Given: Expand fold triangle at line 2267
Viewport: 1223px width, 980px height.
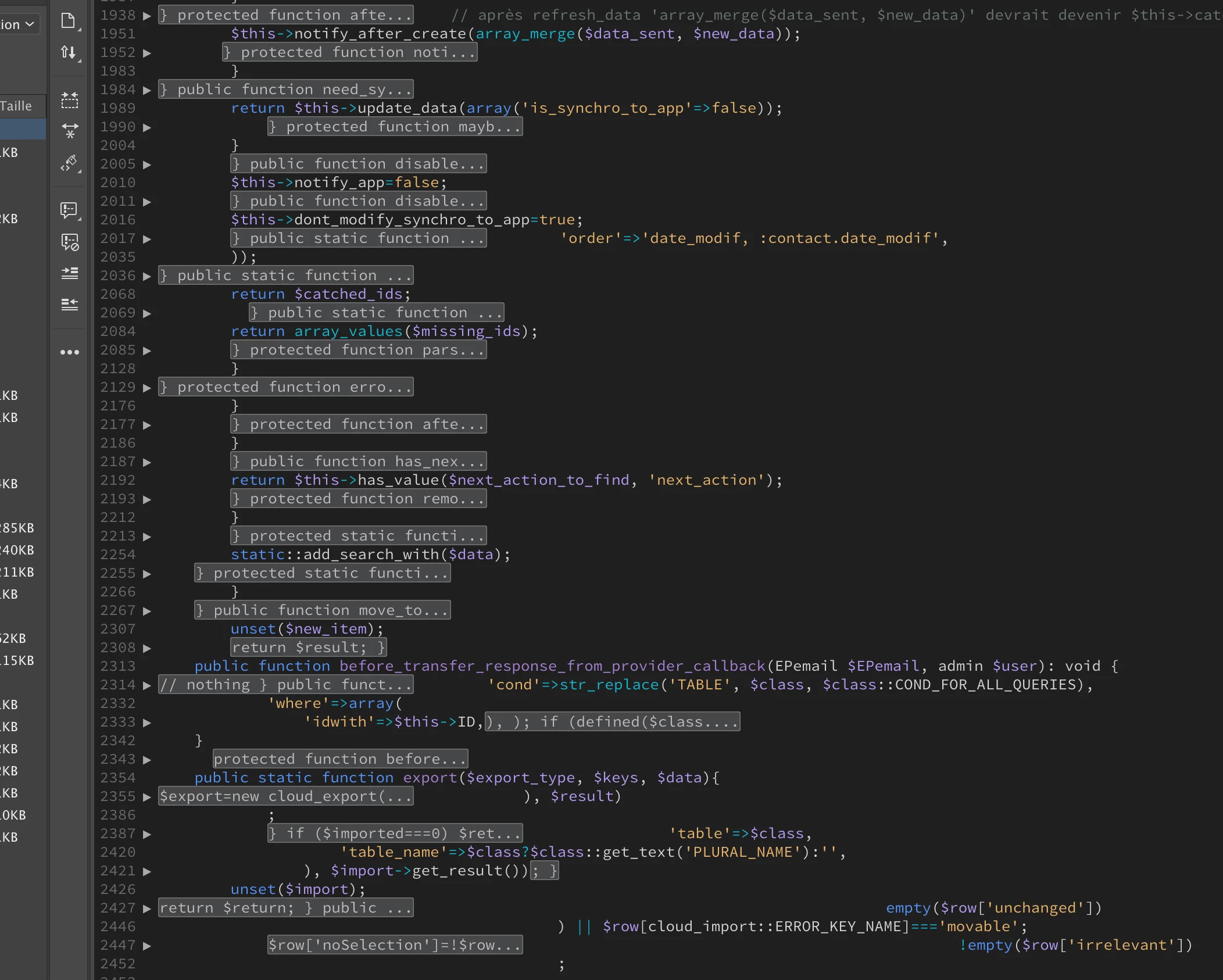Looking at the screenshot, I should 147,611.
